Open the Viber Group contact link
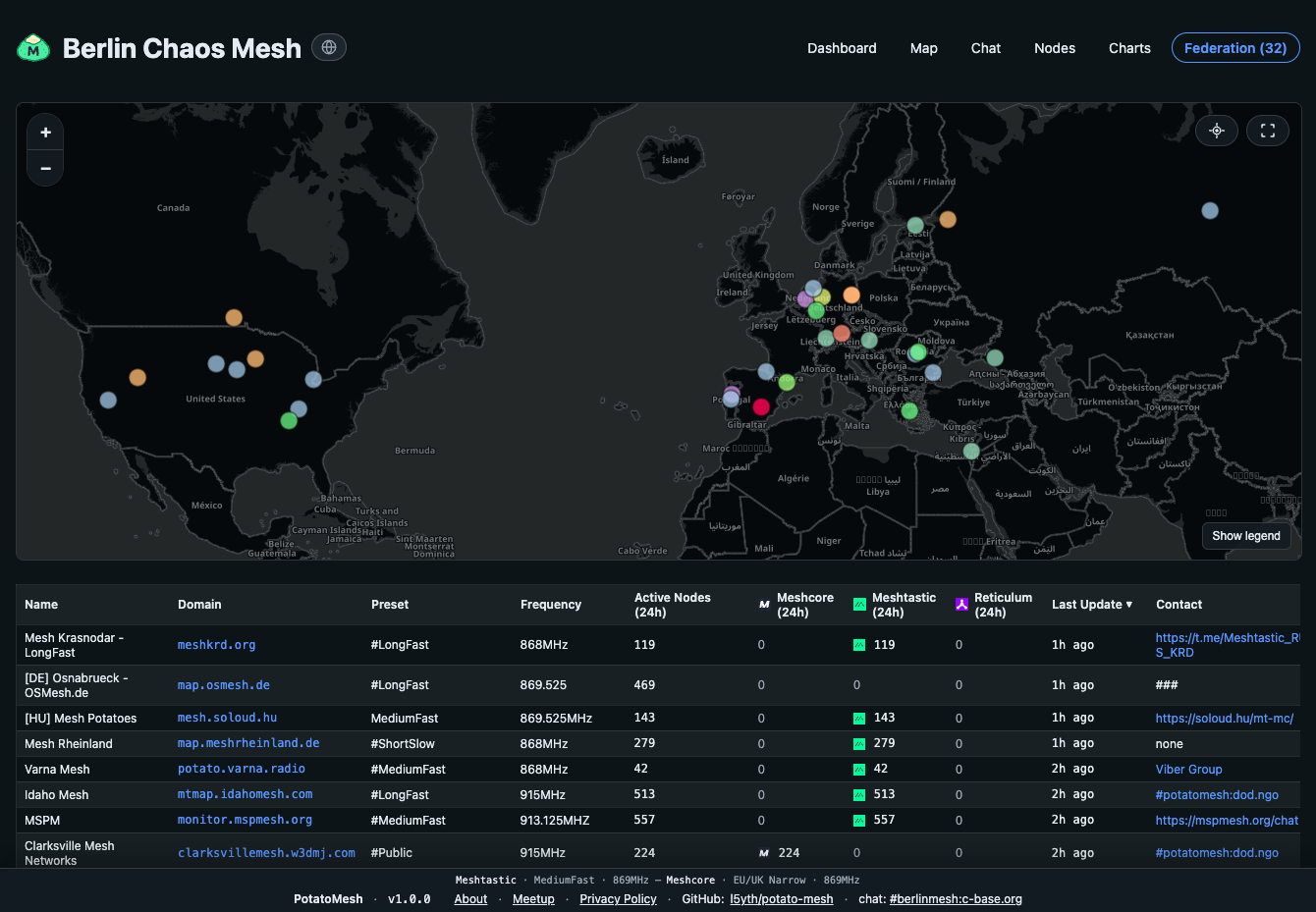Viewport: 1316px width, 912px height. tap(1188, 770)
